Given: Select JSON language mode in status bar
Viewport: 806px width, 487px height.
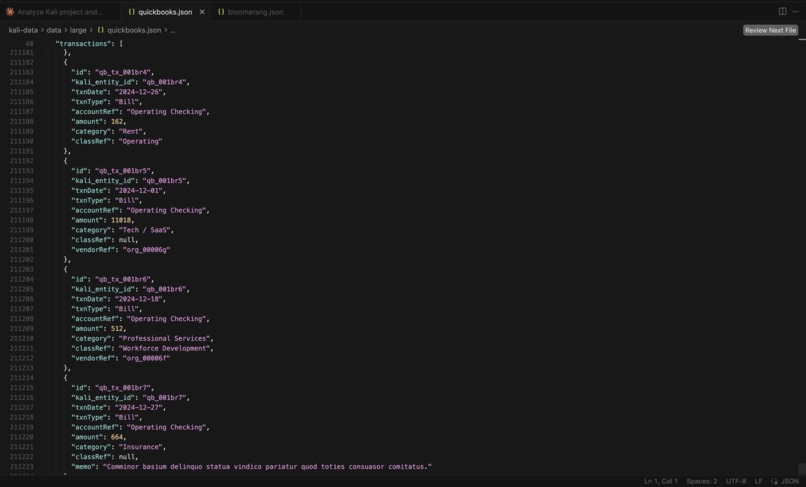Looking at the screenshot, I should tap(790, 481).
